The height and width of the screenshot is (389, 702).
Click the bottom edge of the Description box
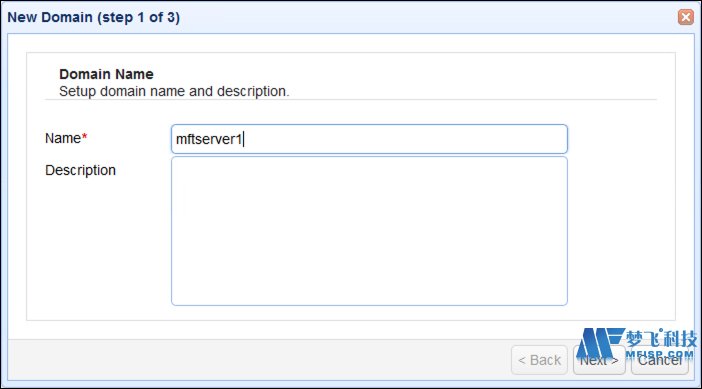[x=369, y=305]
